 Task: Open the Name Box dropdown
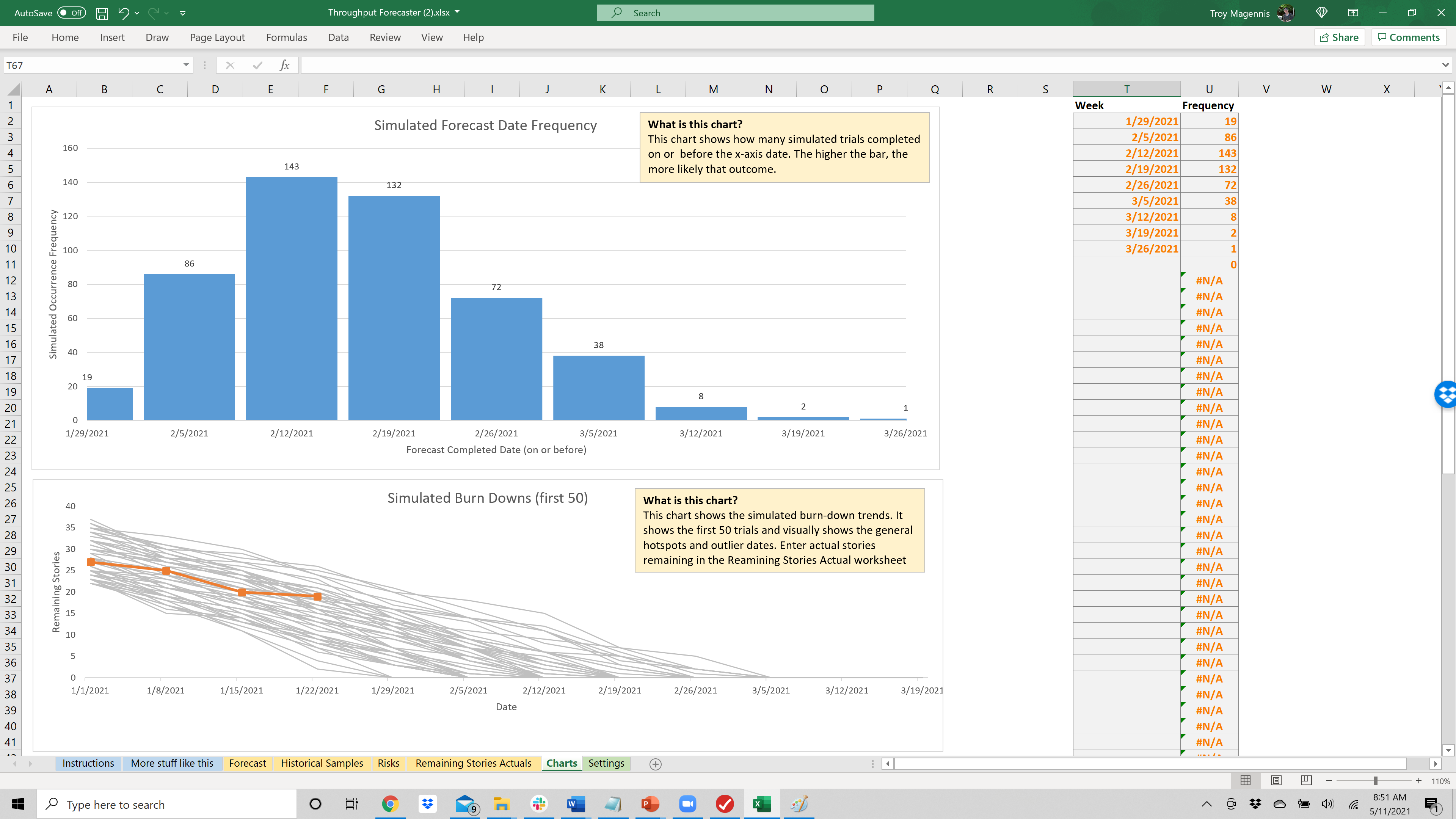pos(186,64)
